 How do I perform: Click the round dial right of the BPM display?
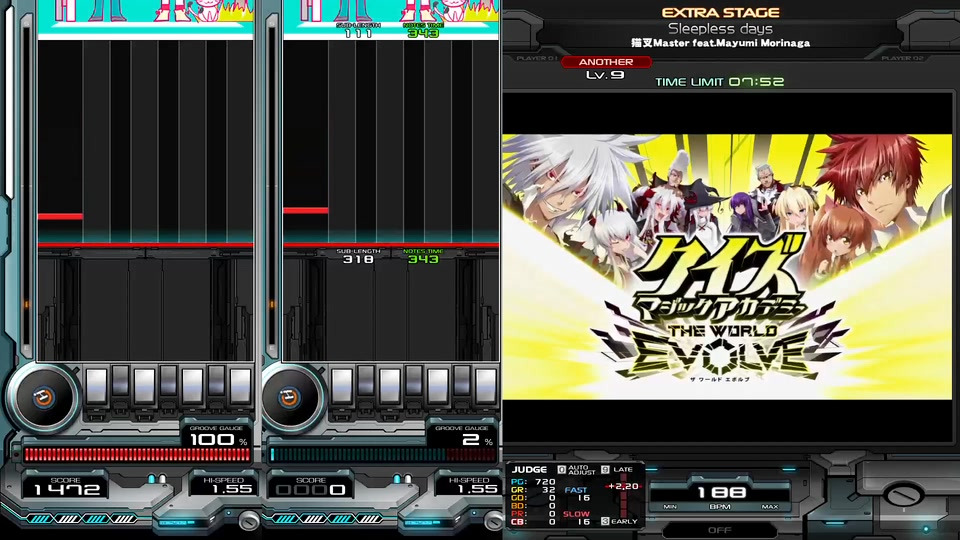902,493
